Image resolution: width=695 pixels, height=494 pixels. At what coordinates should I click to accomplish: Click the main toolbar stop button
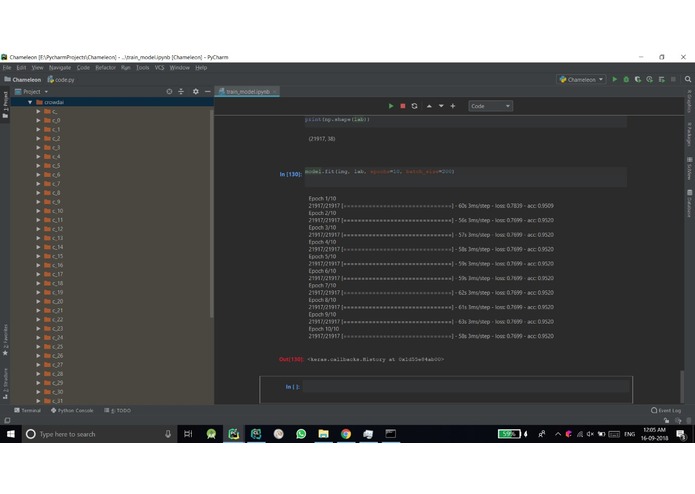(673, 79)
